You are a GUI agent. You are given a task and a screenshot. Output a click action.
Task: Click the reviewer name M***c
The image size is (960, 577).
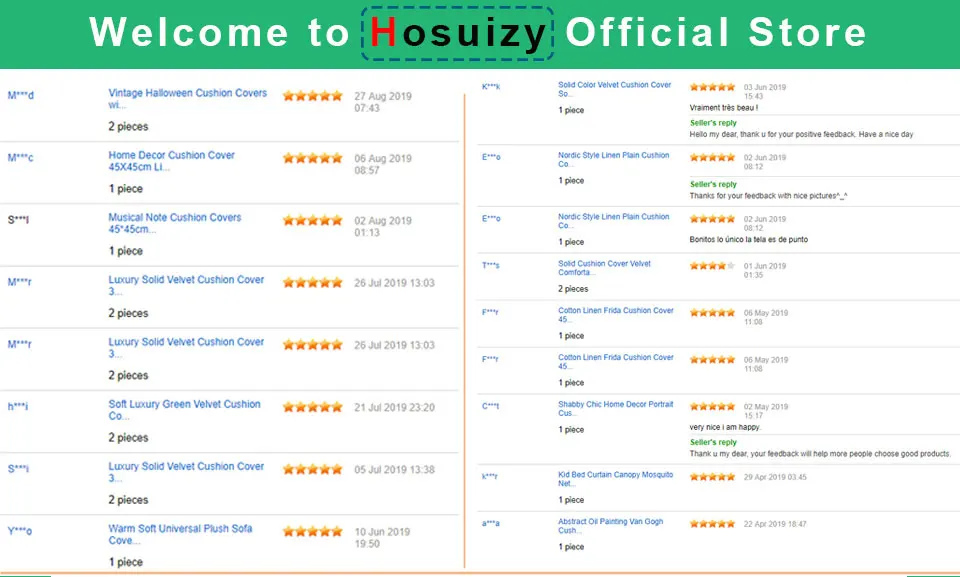pos(20,157)
